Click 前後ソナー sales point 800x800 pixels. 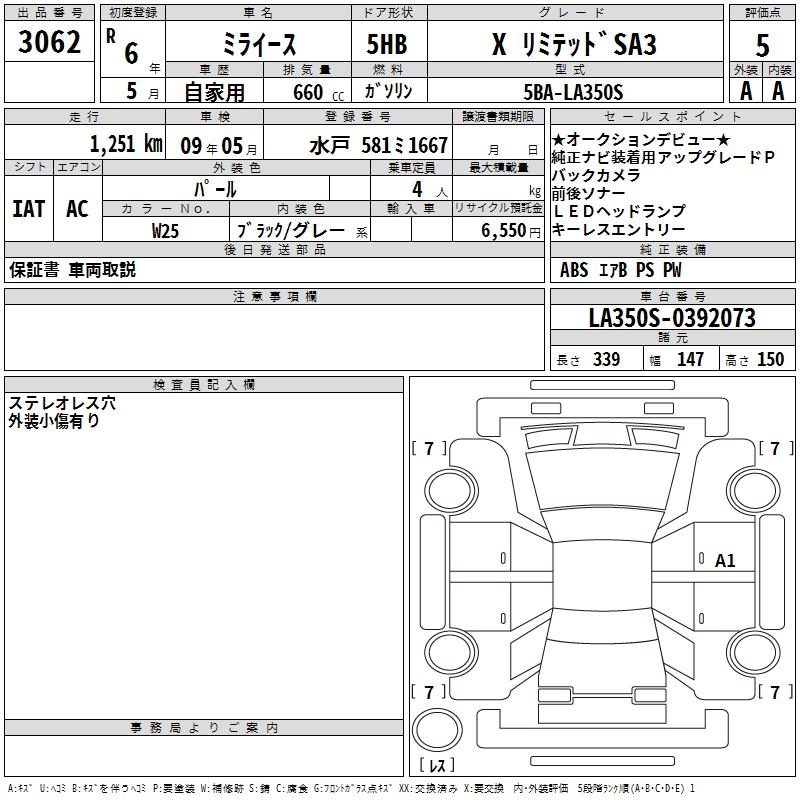click(588, 193)
